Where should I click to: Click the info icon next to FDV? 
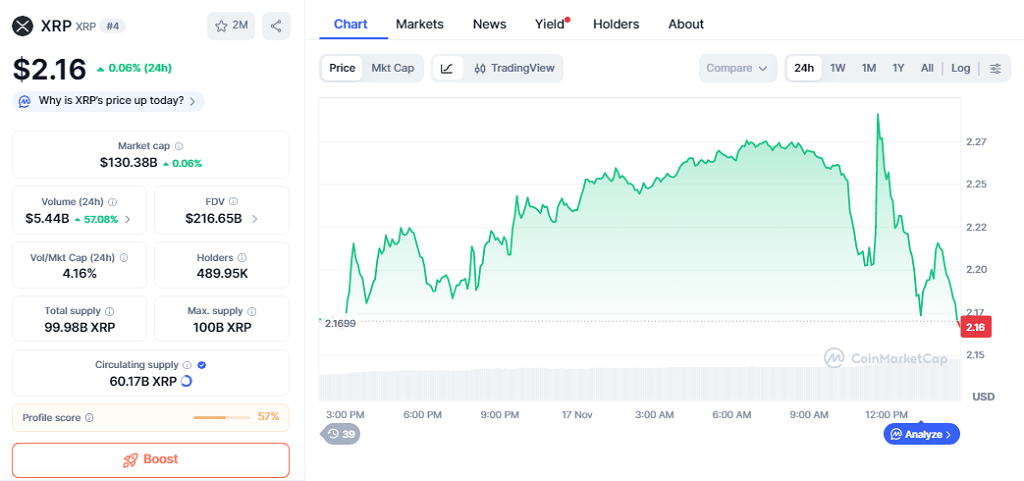click(x=233, y=202)
